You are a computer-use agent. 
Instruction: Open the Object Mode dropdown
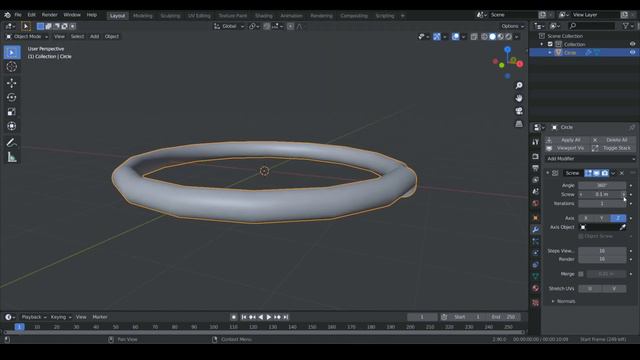point(27,37)
